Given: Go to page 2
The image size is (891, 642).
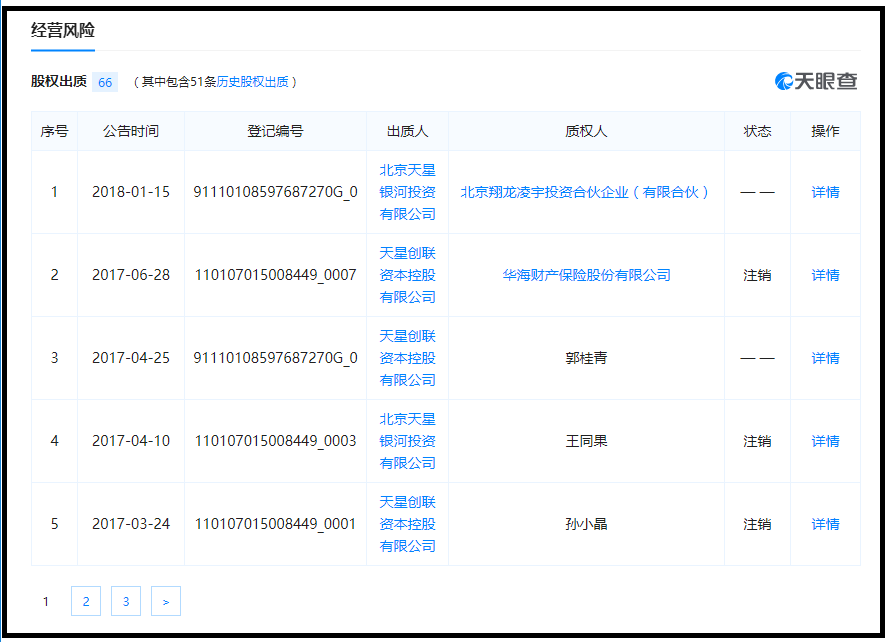Looking at the screenshot, I should click(86, 601).
